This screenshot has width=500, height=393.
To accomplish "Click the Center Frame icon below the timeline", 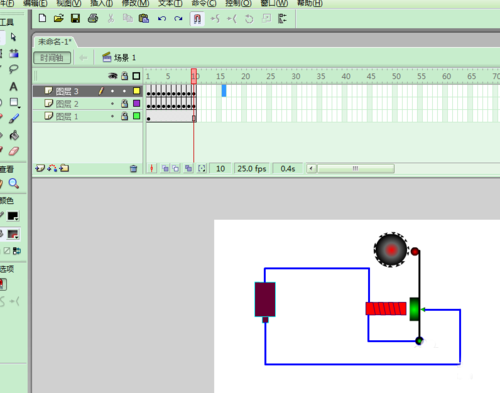I will (x=152, y=169).
